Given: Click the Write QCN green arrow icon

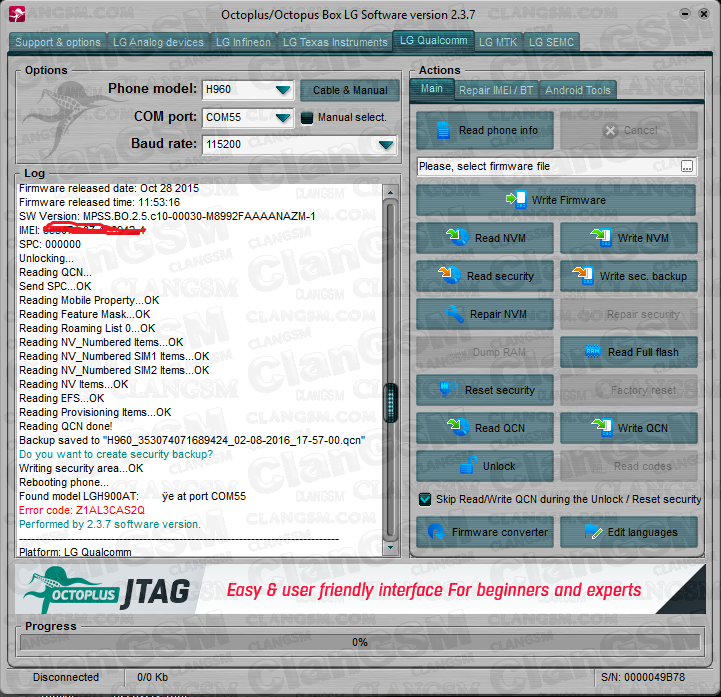Looking at the screenshot, I should 601,427.
